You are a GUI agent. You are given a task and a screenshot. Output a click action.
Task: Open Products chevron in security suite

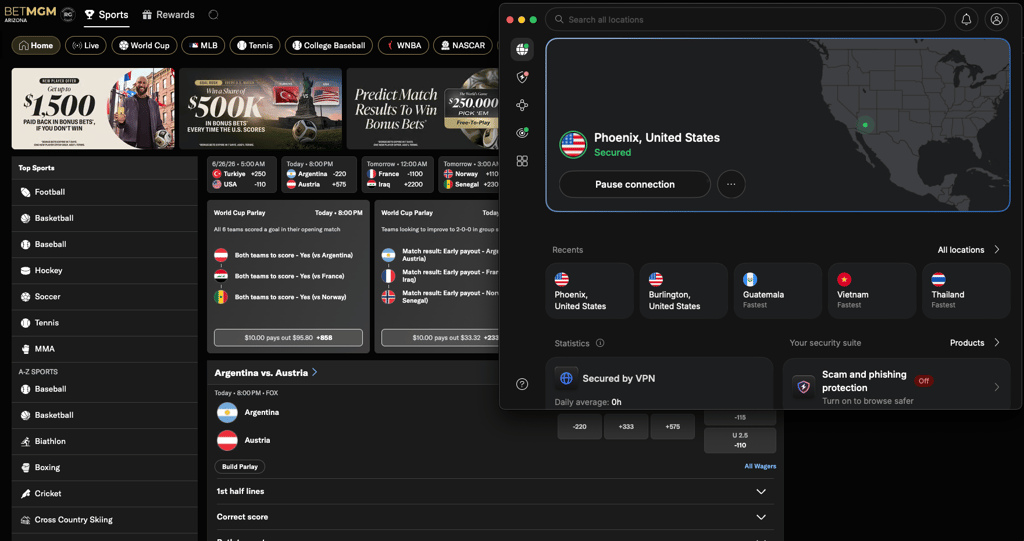point(997,342)
